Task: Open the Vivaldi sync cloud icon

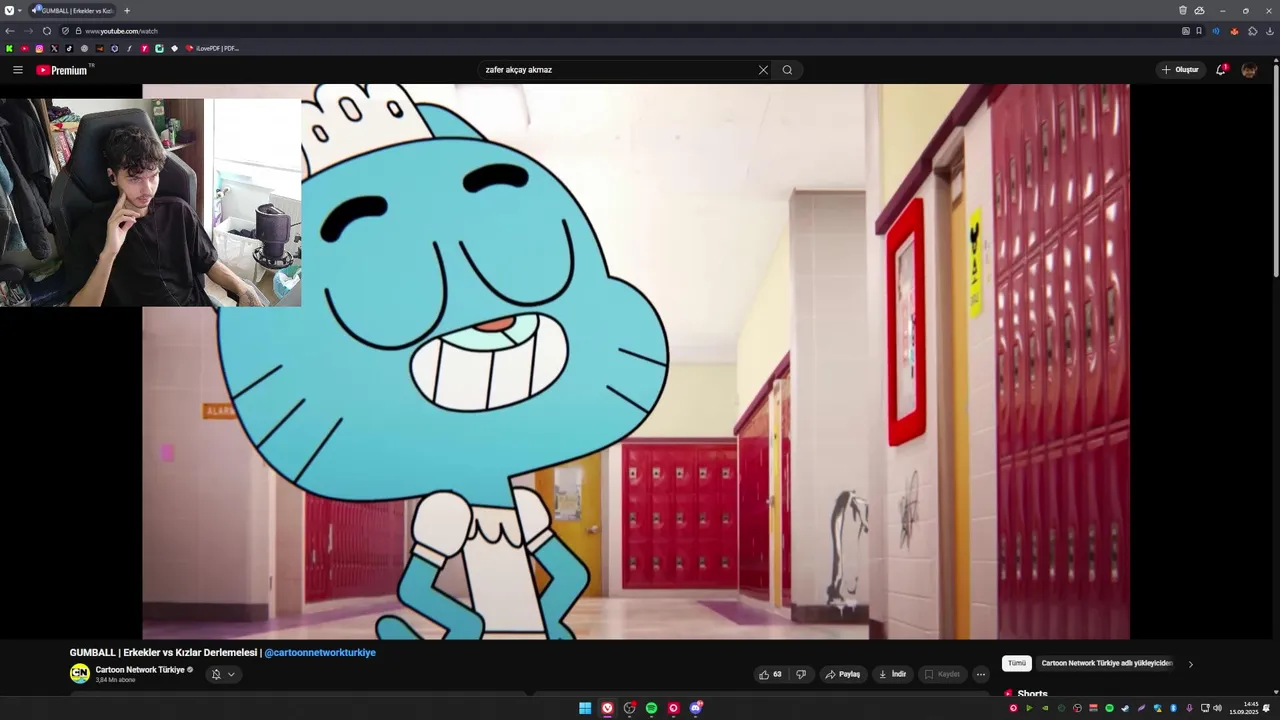Action: [x=1199, y=11]
